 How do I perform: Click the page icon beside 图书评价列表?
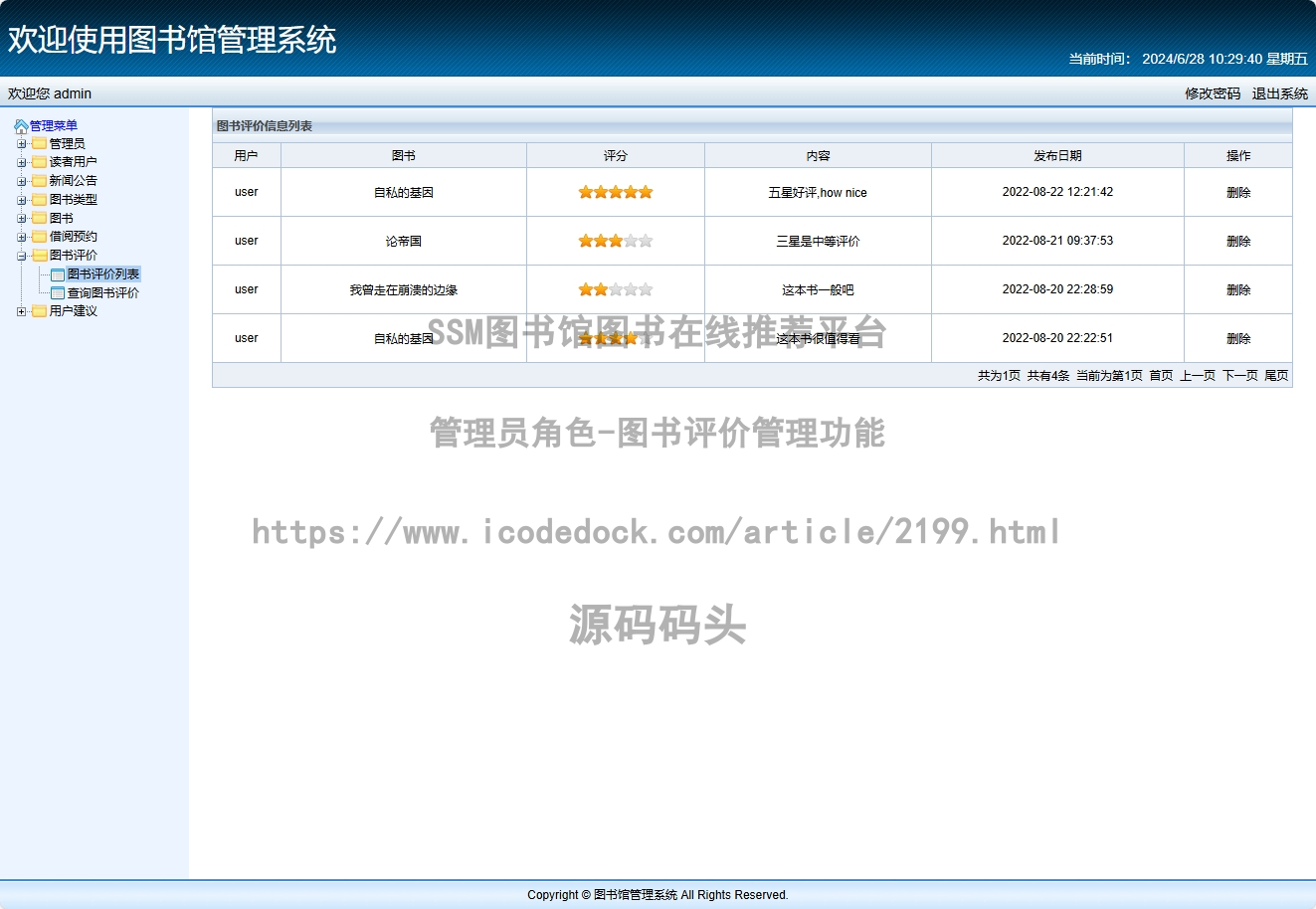point(58,274)
